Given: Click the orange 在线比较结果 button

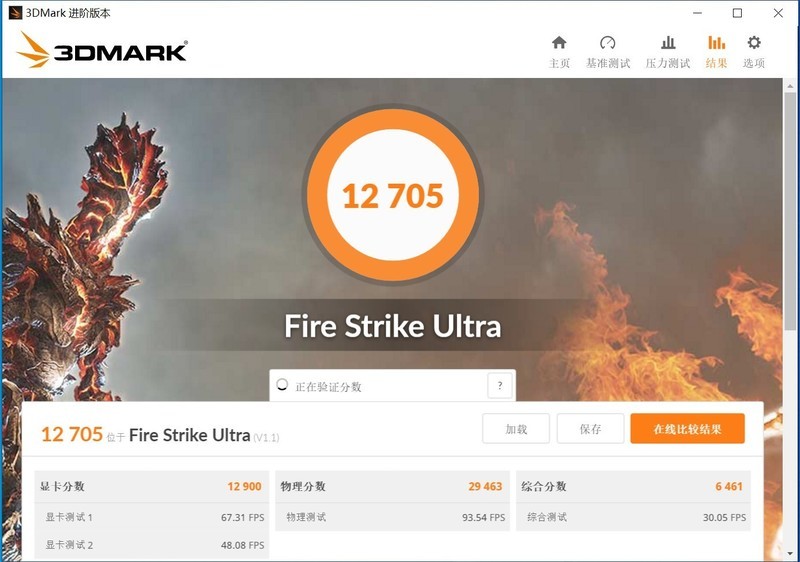Looking at the screenshot, I should pyautogui.click(x=687, y=428).
